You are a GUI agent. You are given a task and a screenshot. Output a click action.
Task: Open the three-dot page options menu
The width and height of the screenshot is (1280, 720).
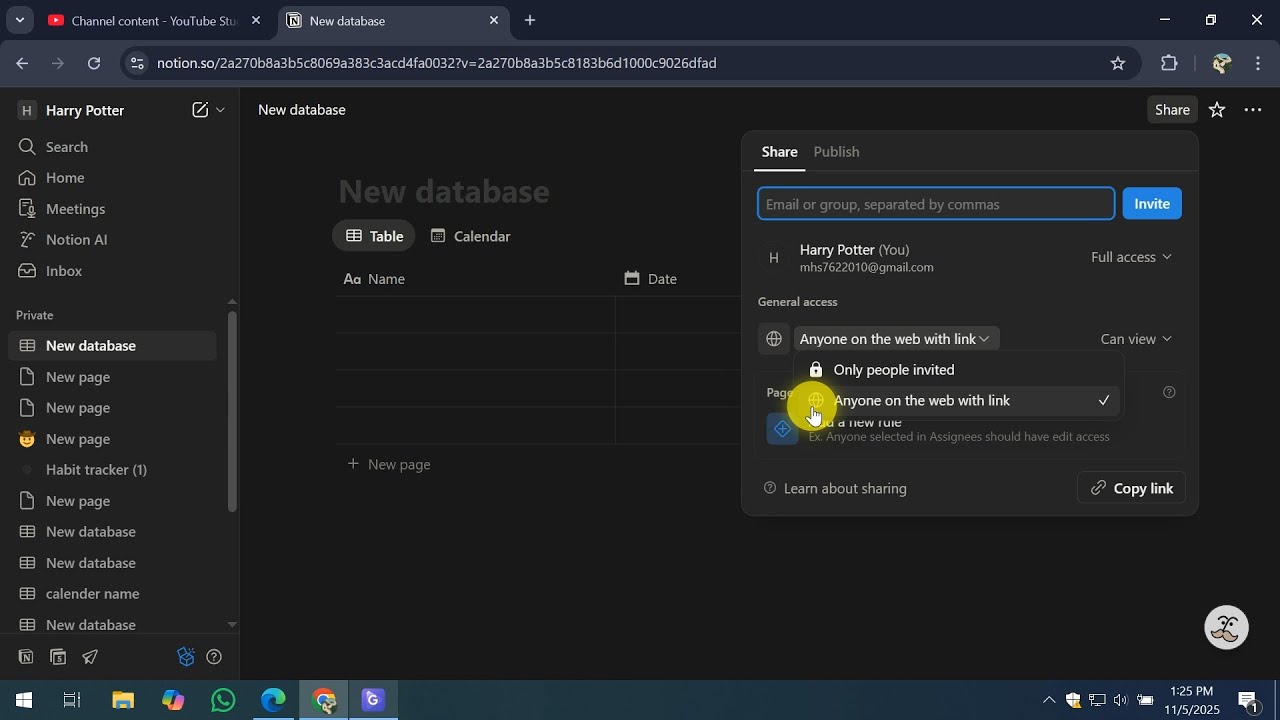[x=1253, y=110]
